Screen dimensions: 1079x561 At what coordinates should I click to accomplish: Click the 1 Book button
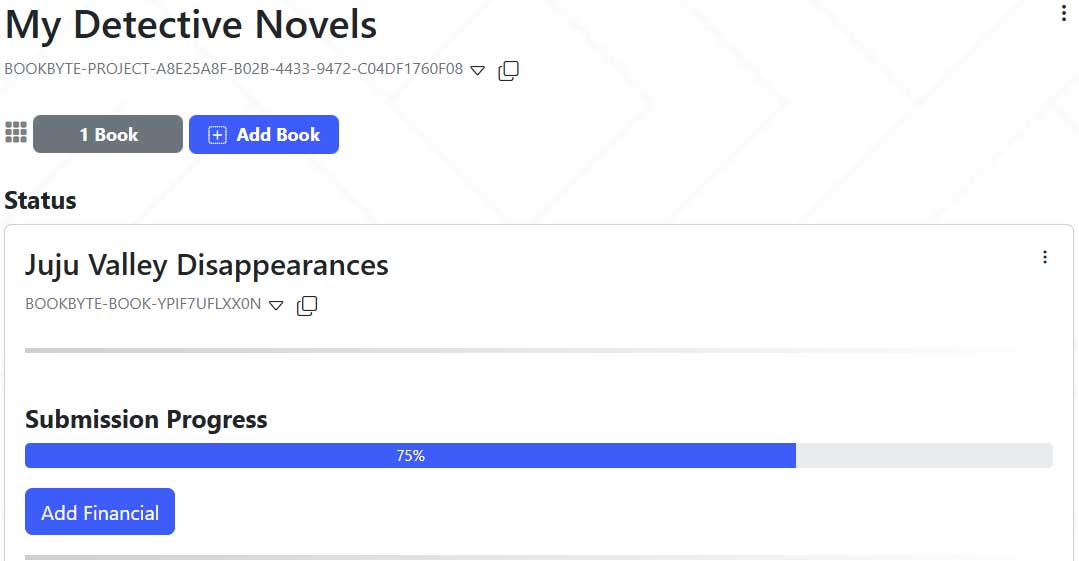tap(108, 135)
